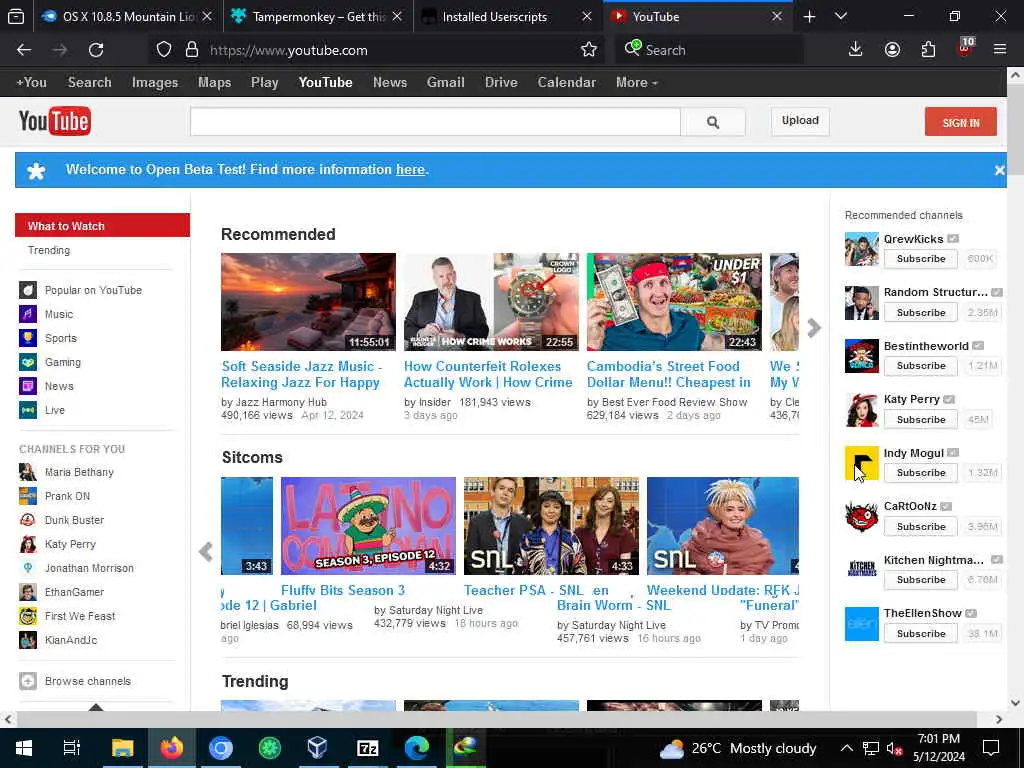Open Microsoft Edge from taskbar
The width and height of the screenshot is (1024, 768).
(x=416, y=748)
